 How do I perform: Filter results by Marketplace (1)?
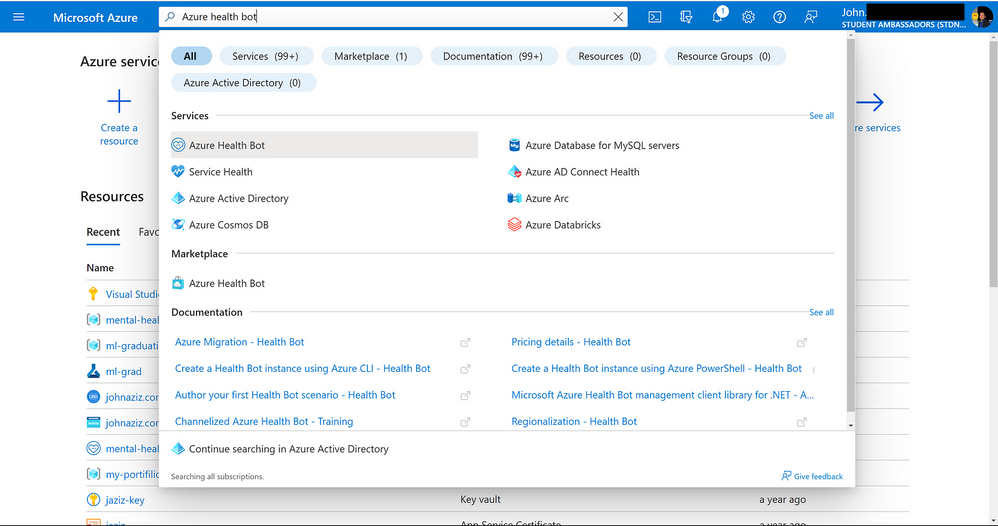pos(371,56)
